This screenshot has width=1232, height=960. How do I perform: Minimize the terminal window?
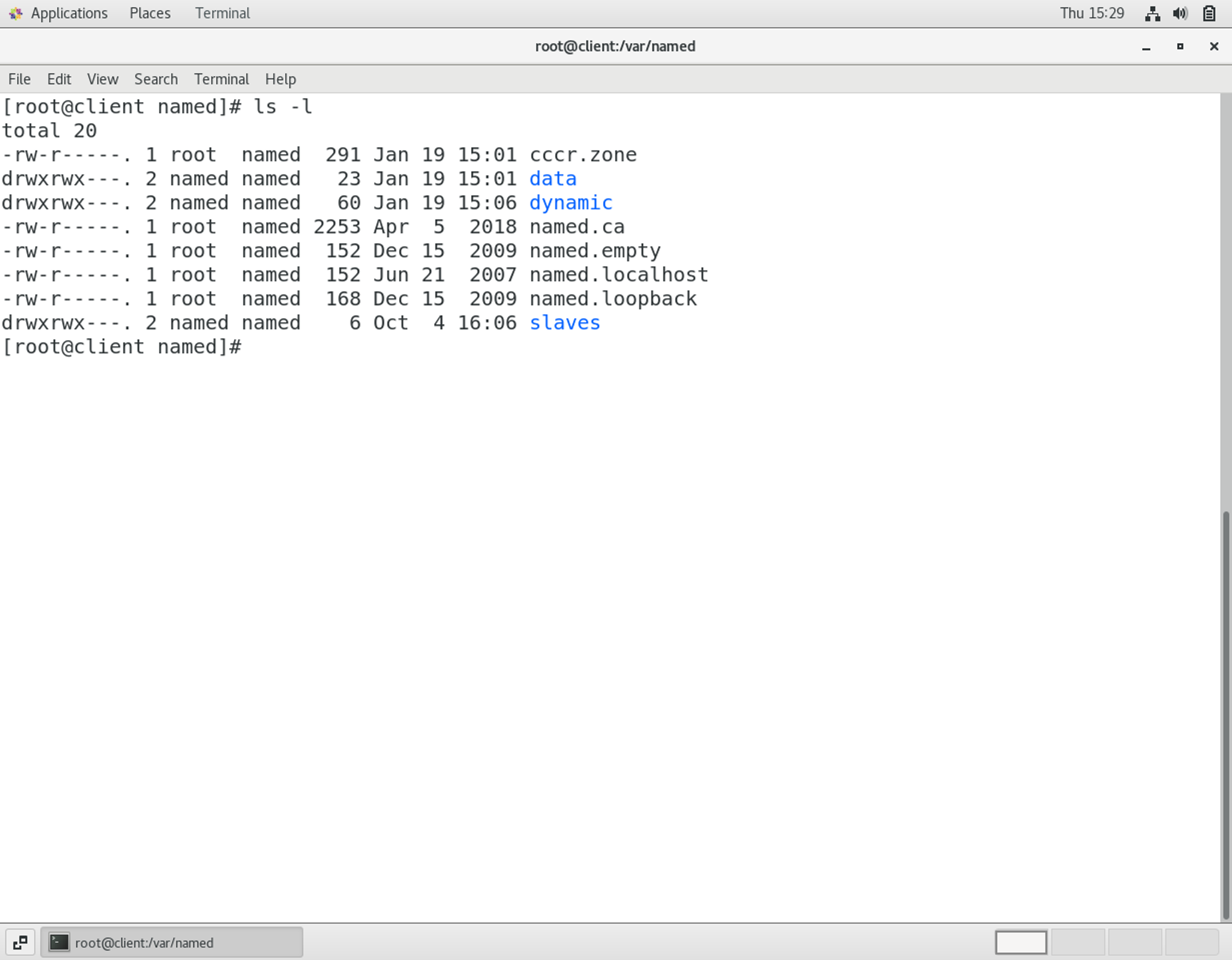click(x=1146, y=47)
